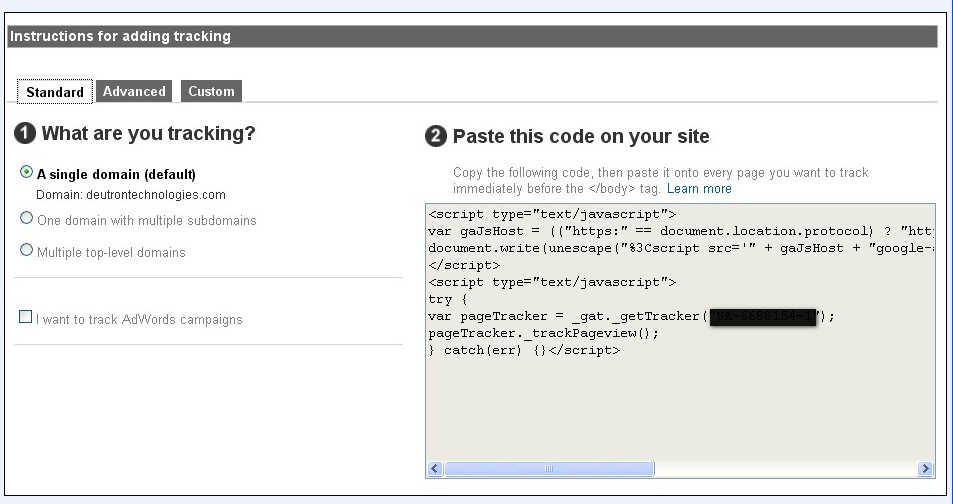The width and height of the screenshot is (953, 504).
Task: Open the Advanced tab
Action: 134,91
